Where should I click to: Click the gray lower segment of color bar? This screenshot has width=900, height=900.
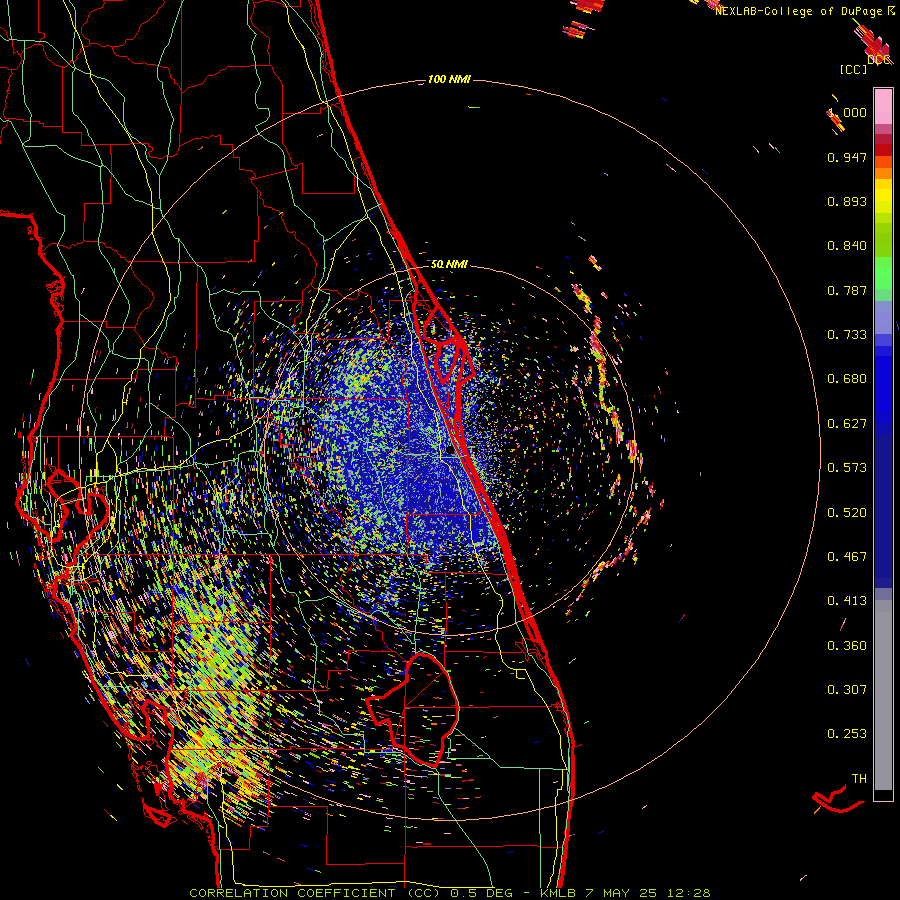[x=883, y=695]
